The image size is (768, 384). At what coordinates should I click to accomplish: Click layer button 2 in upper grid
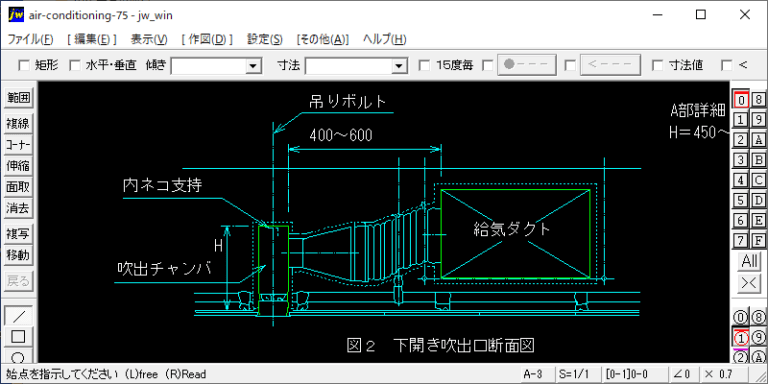click(741, 140)
